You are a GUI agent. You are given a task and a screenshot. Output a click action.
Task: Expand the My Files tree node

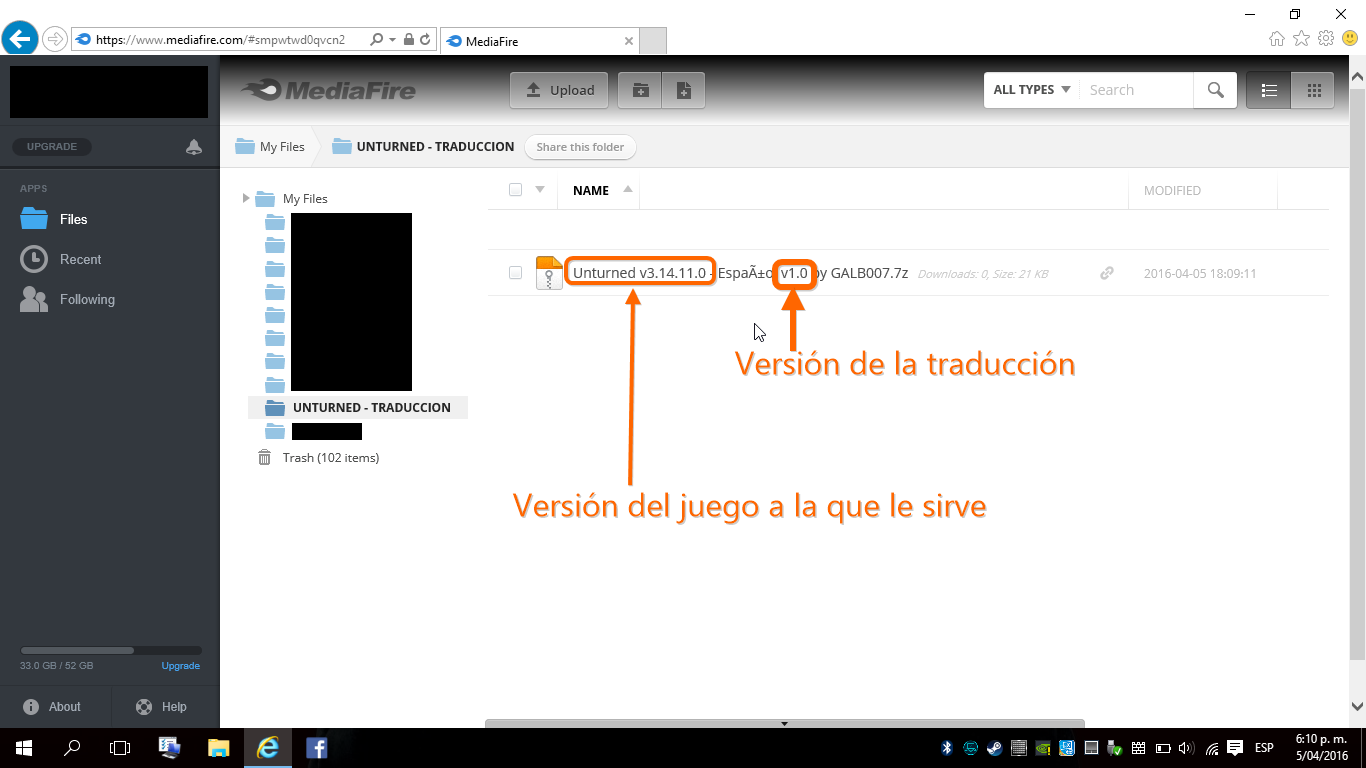tap(246, 198)
